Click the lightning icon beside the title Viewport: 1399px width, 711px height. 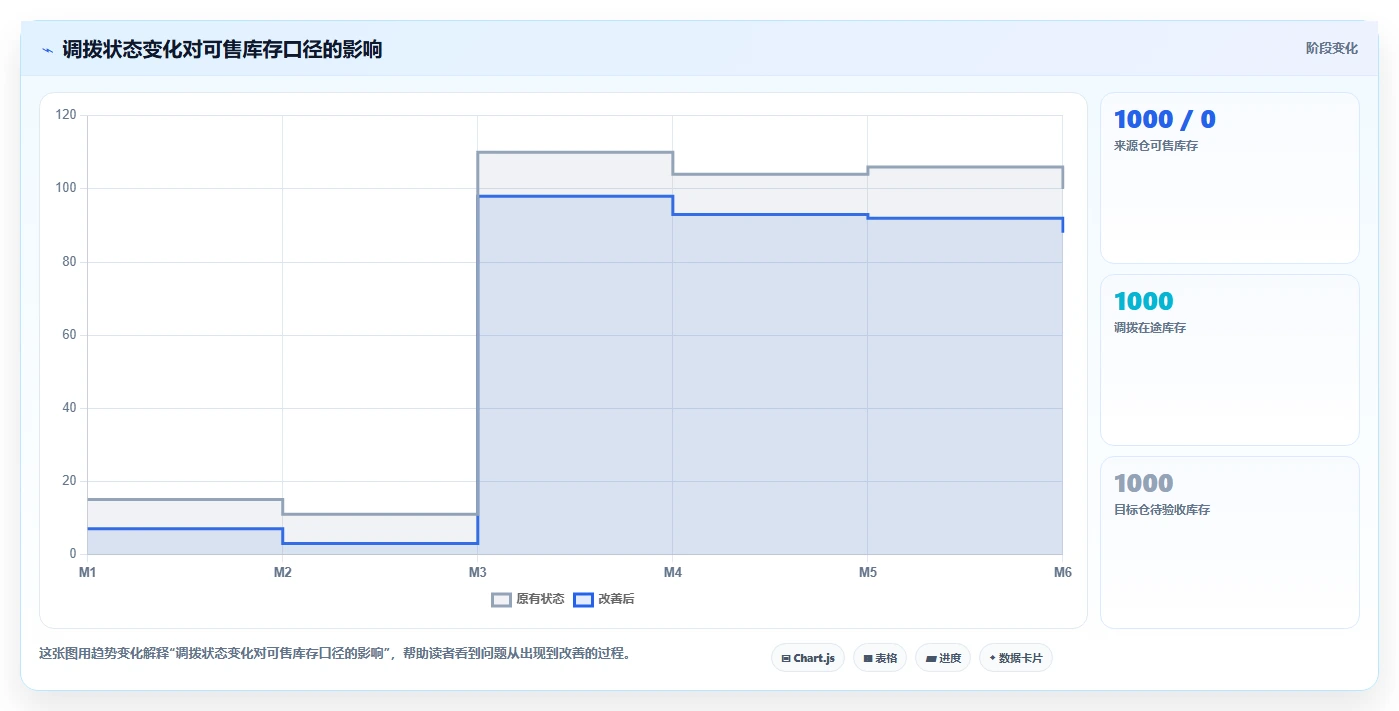coord(47,50)
